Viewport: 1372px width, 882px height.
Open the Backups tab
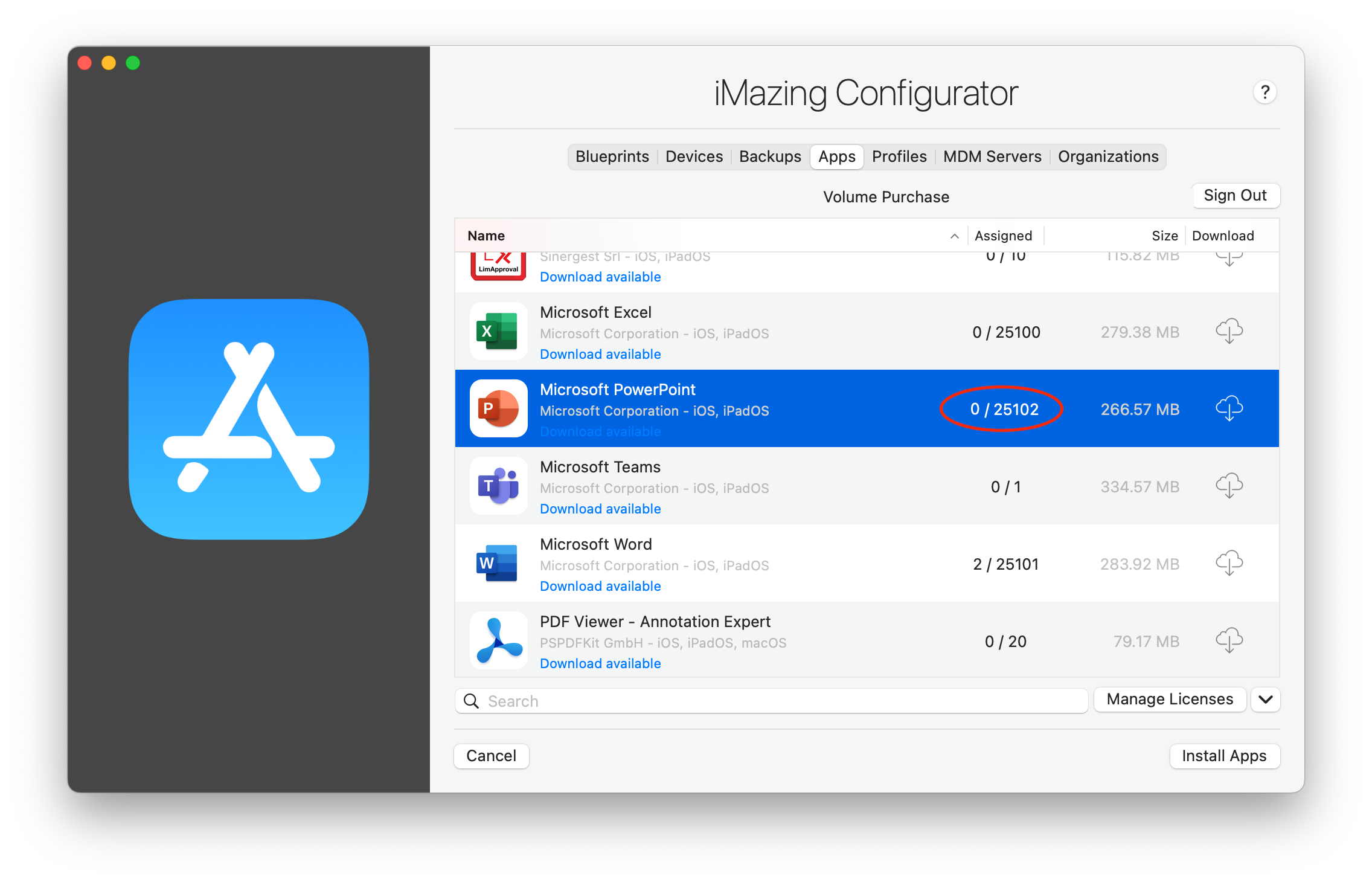pyautogui.click(x=770, y=156)
